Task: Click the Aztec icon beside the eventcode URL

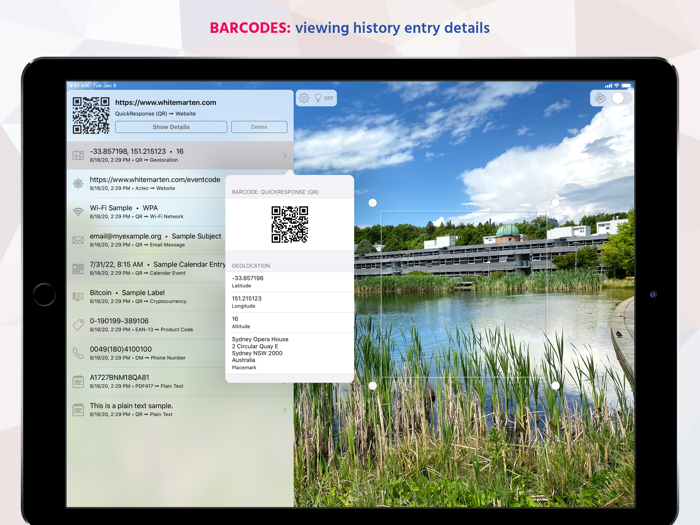Action: 78,183
